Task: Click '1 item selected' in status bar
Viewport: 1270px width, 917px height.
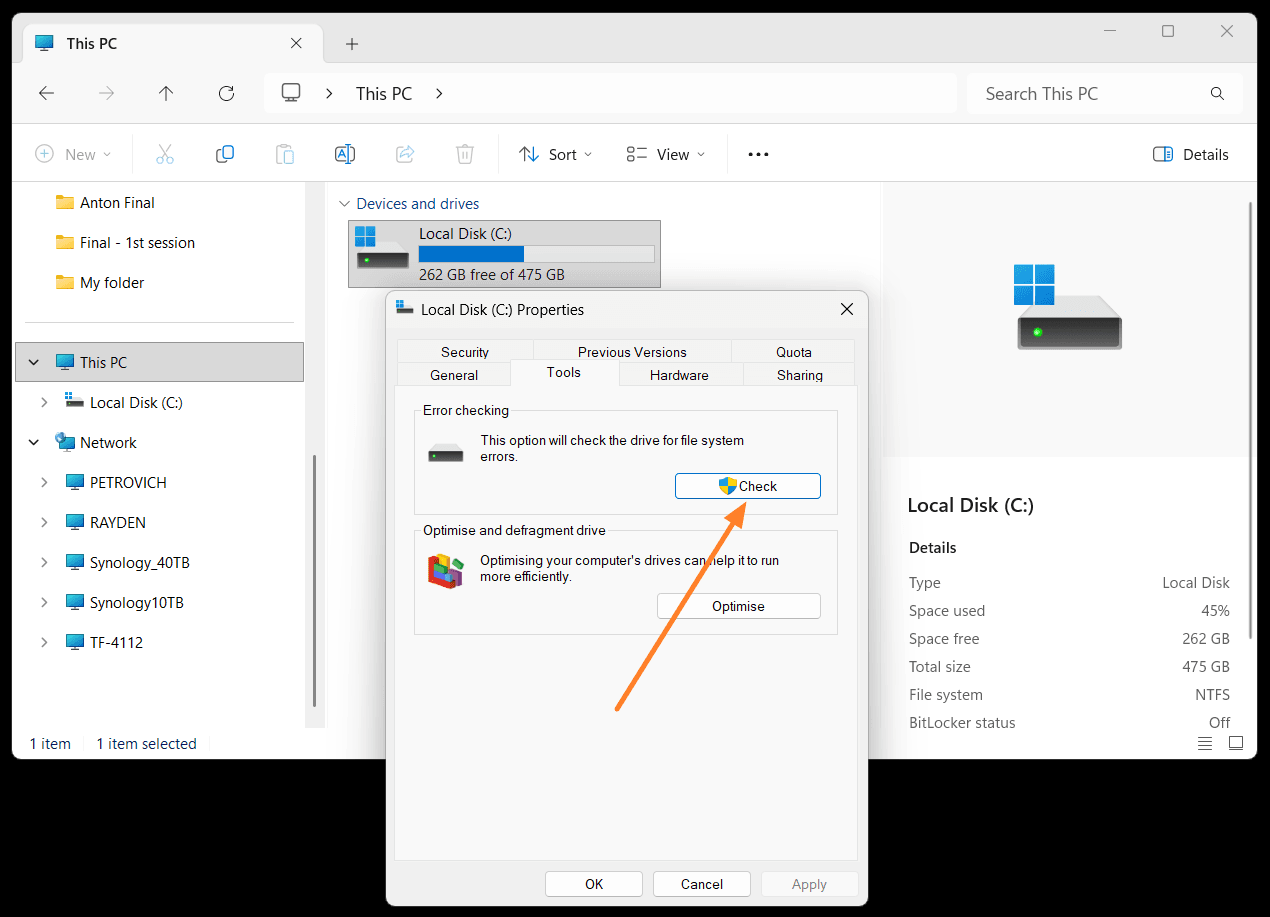Action: pyautogui.click(x=146, y=743)
